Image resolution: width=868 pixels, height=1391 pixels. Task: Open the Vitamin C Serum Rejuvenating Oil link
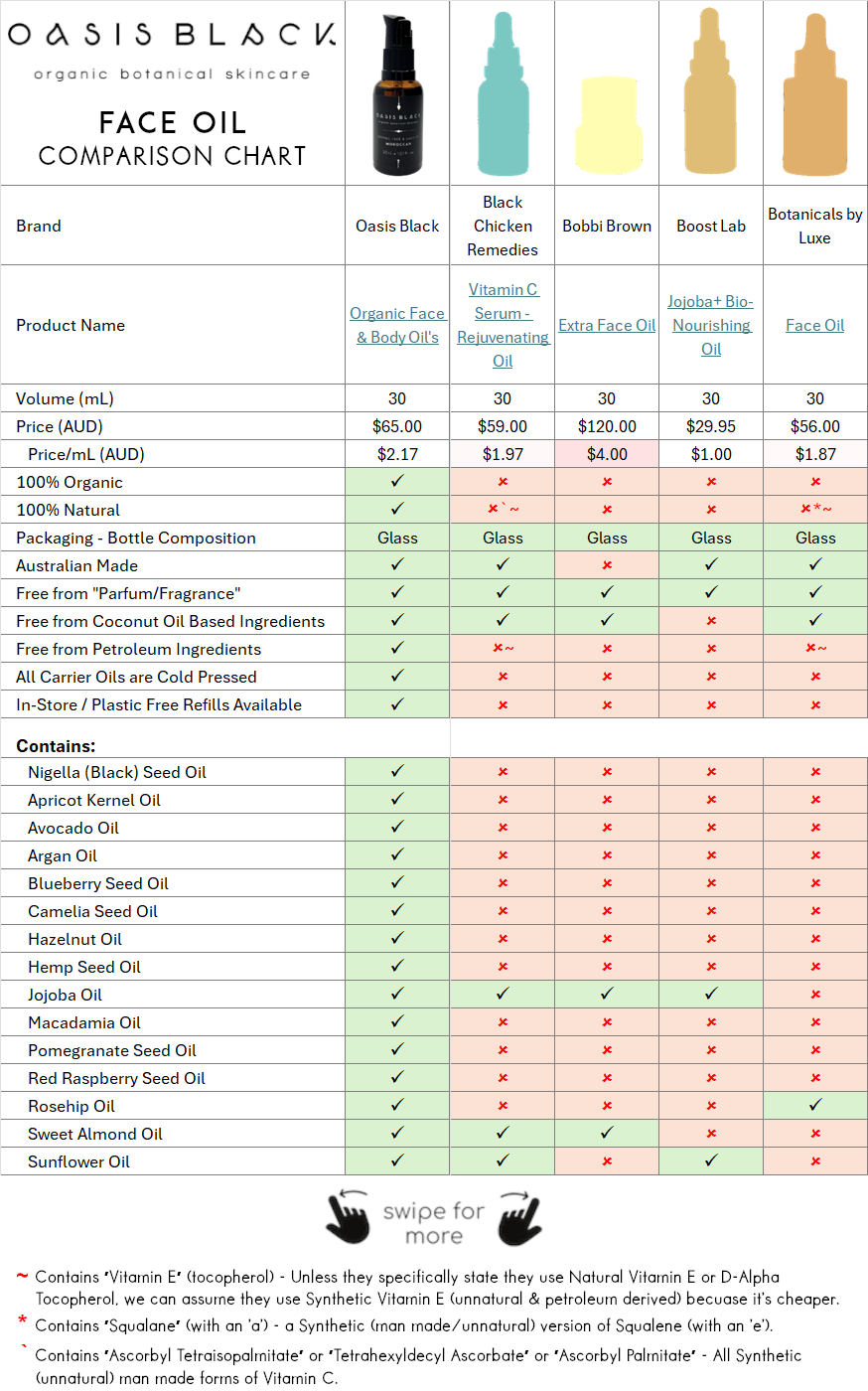click(503, 325)
